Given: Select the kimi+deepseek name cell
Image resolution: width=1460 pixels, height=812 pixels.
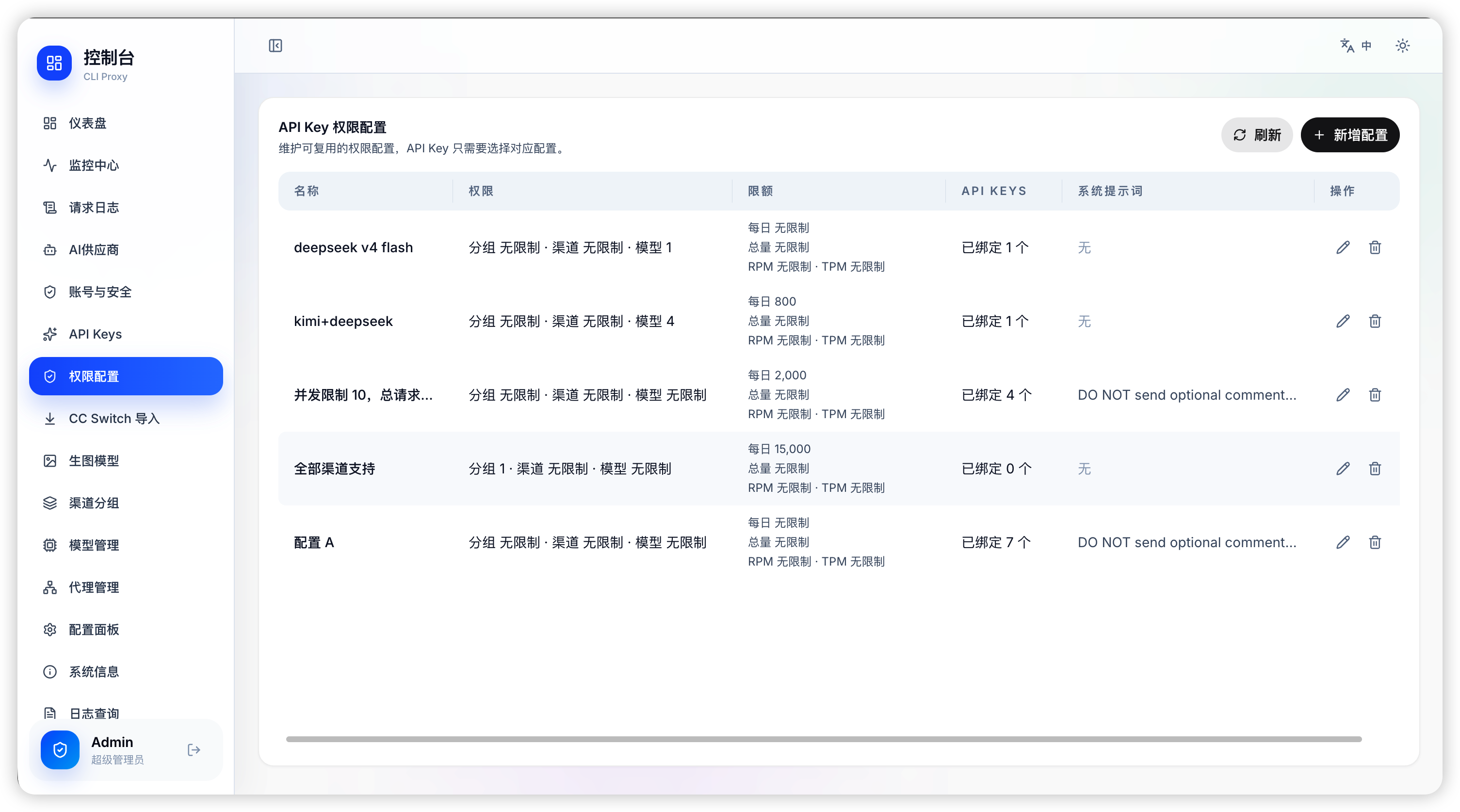Looking at the screenshot, I should click(343, 321).
